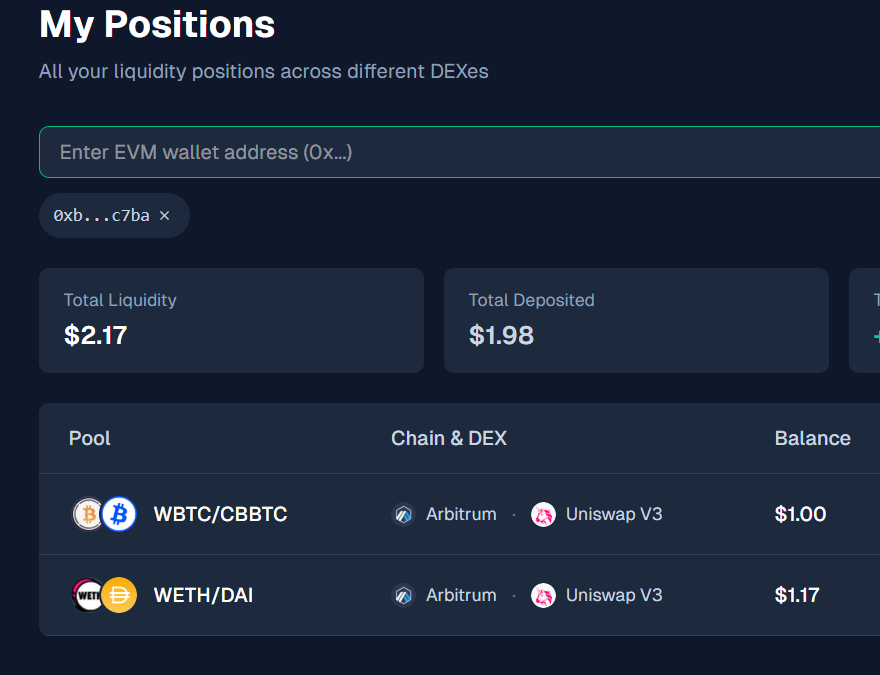Open the WBTC/CBBTC pool position
This screenshot has height=675, width=880.
click(x=220, y=514)
